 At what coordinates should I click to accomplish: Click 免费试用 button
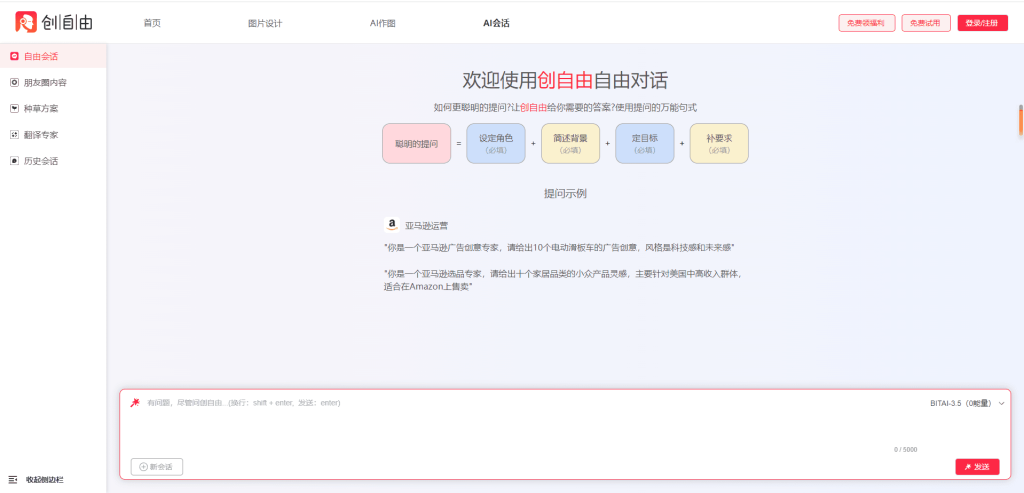point(926,23)
